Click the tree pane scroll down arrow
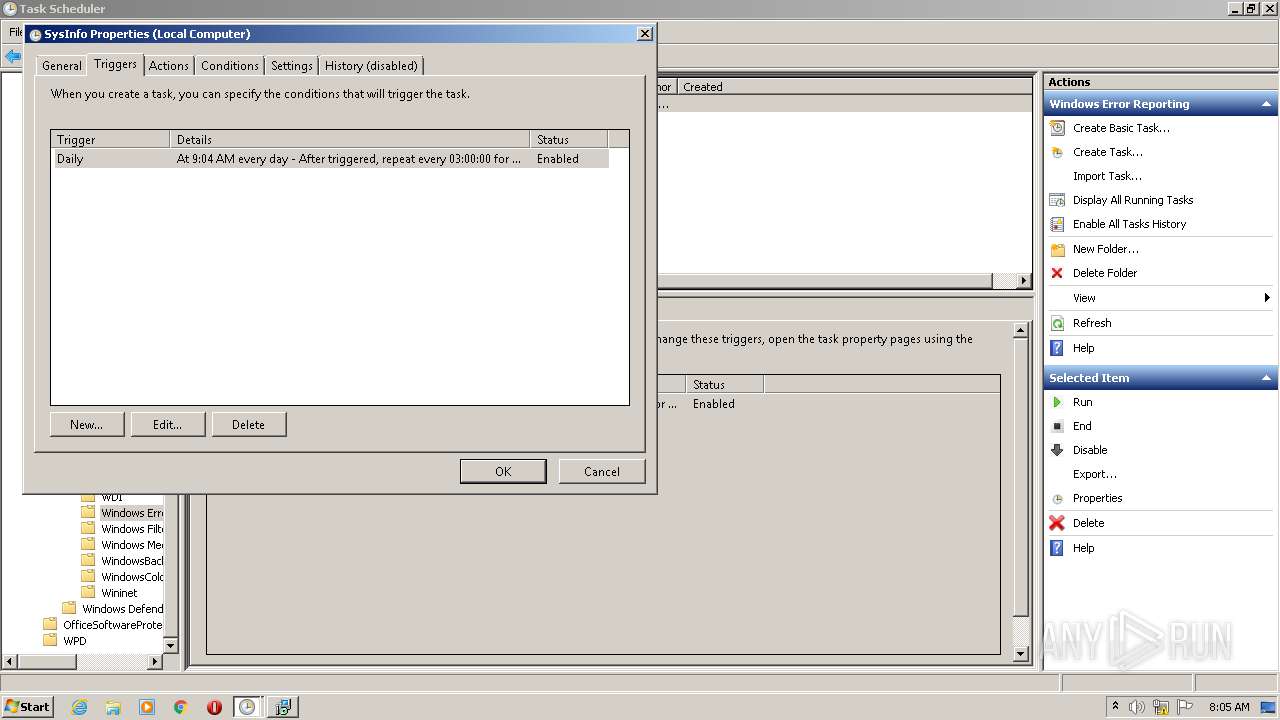This screenshot has width=1280, height=720. (170, 646)
